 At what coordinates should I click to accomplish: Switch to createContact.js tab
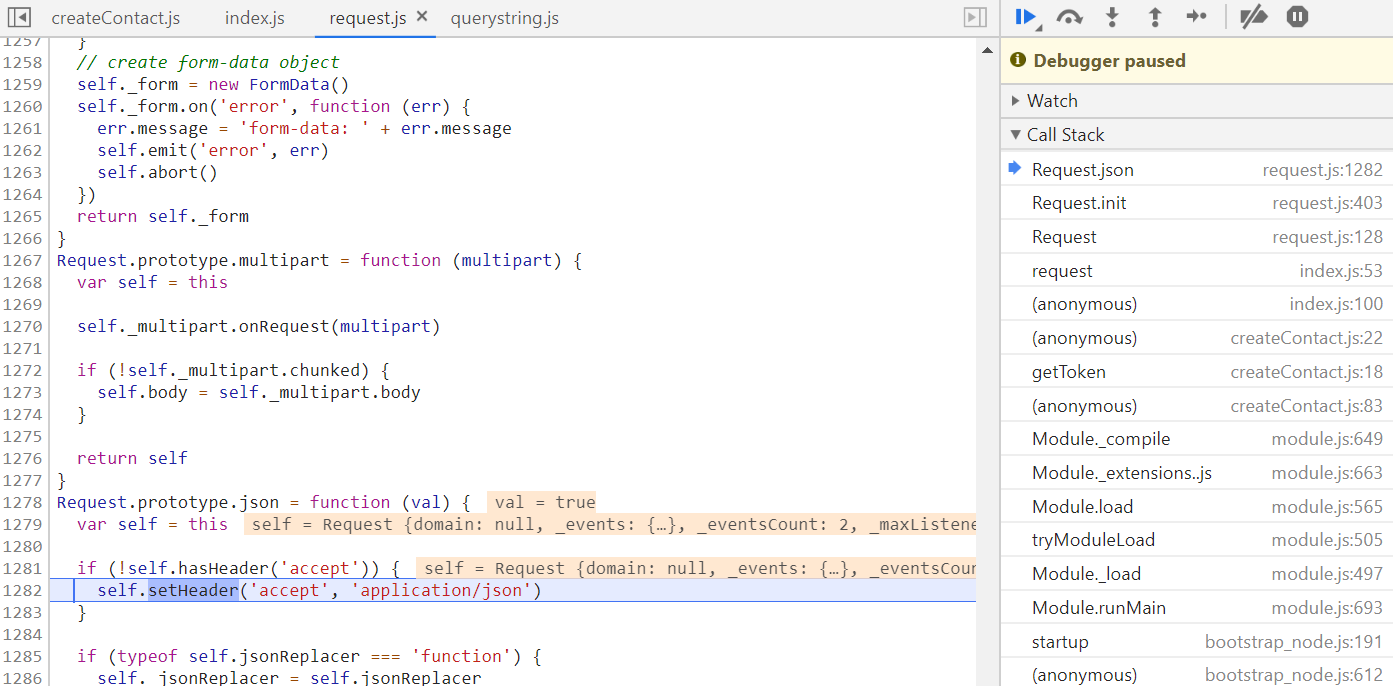point(116,18)
